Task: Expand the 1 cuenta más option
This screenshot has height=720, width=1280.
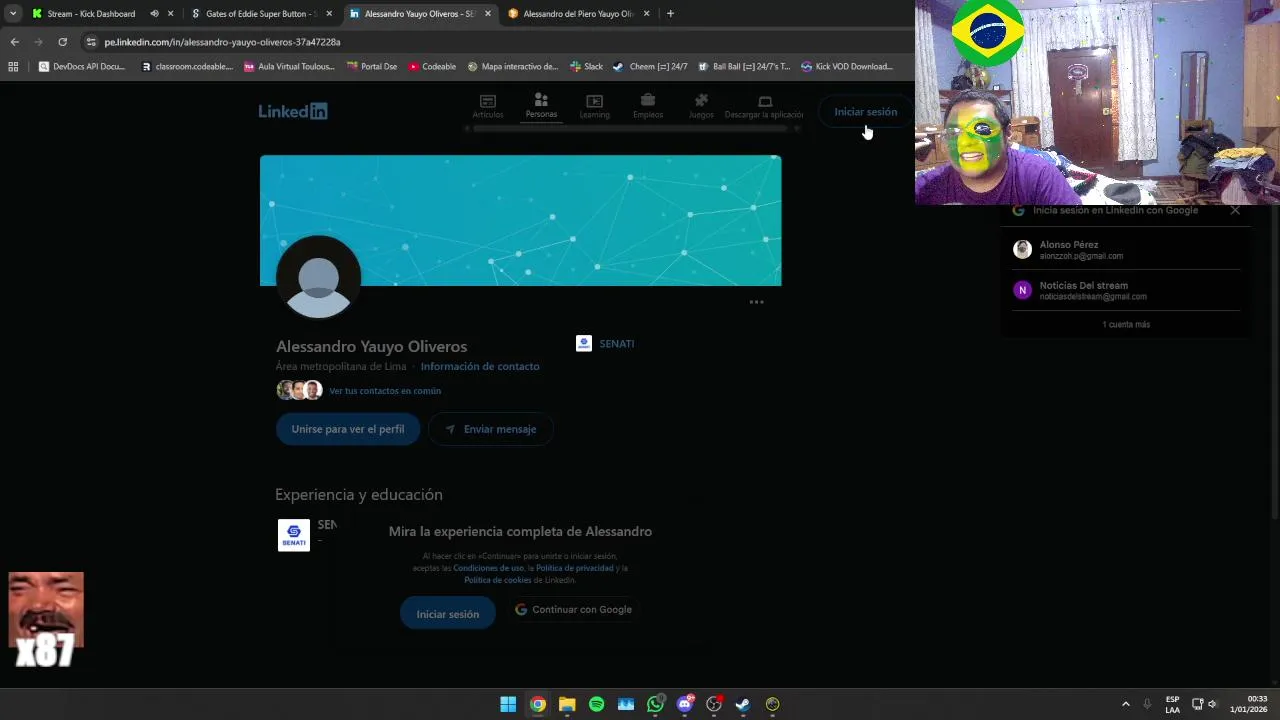Action: [1126, 324]
